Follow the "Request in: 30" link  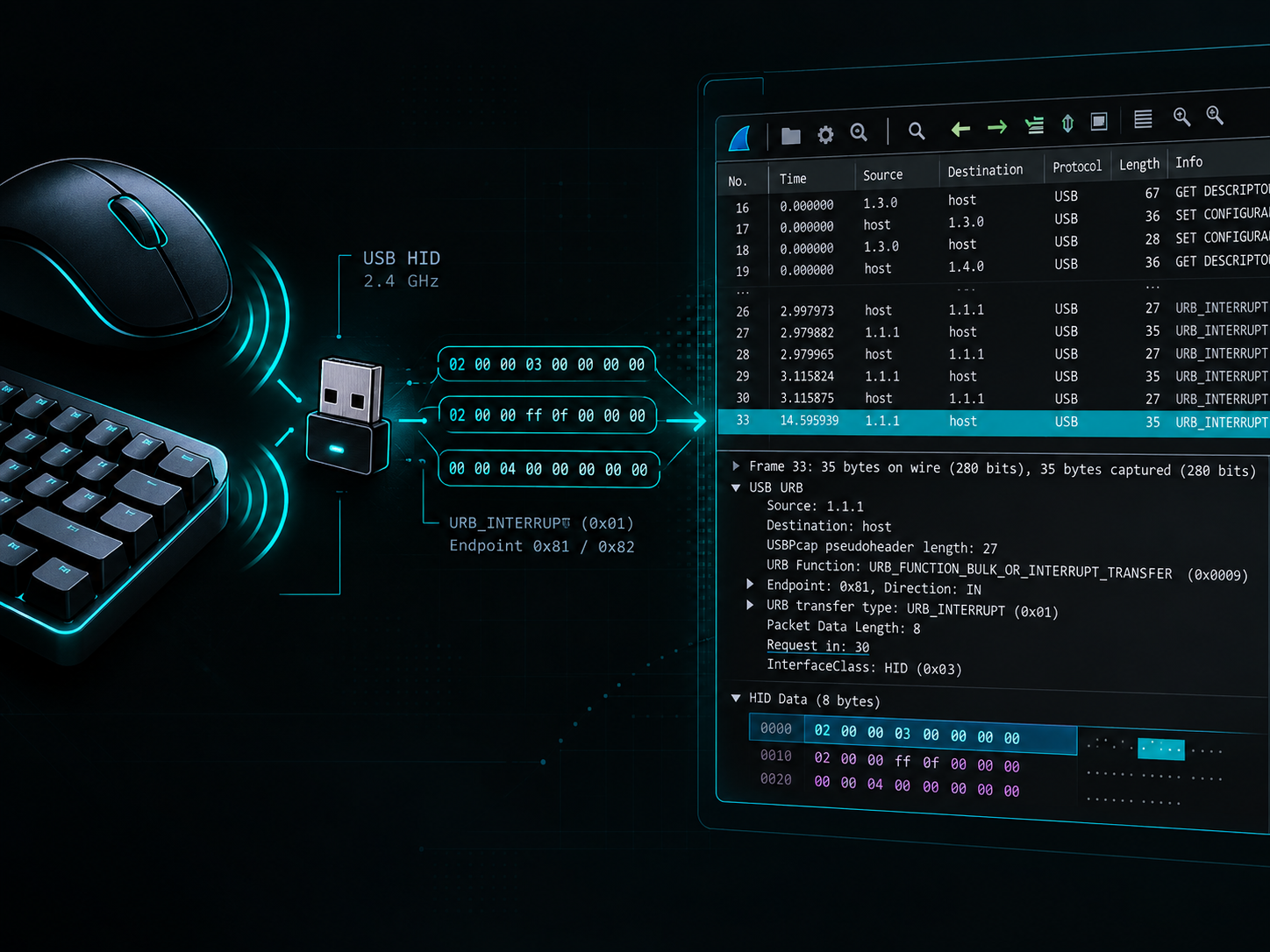(818, 646)
